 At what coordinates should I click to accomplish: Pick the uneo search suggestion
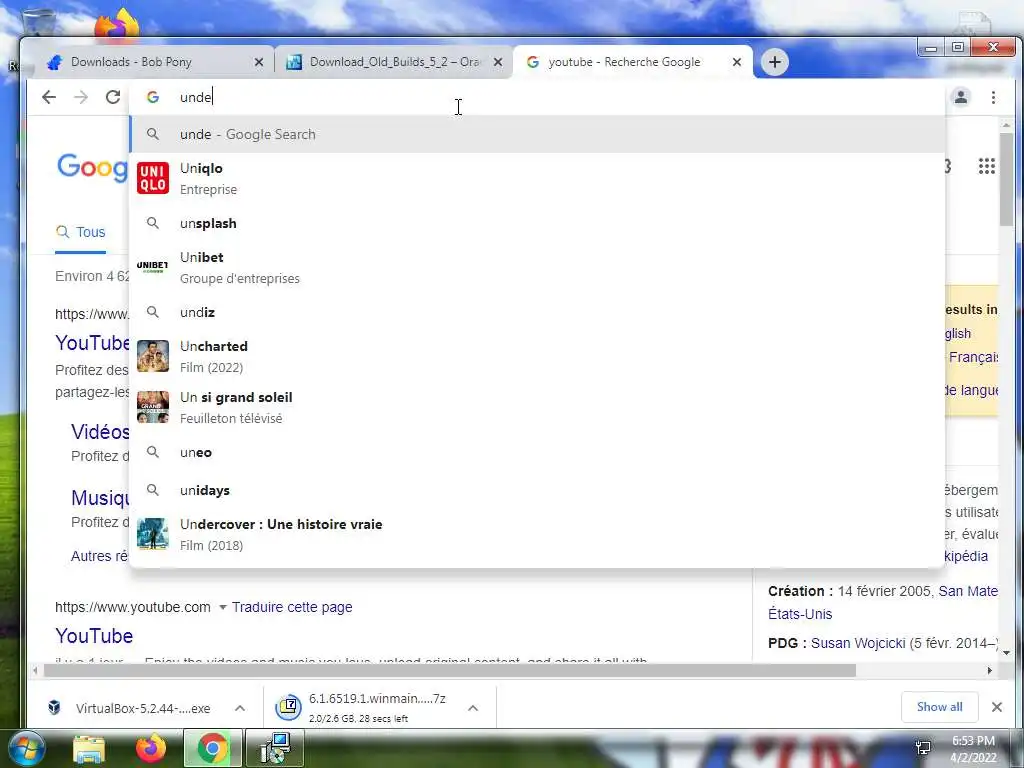(x=537, y=452)
